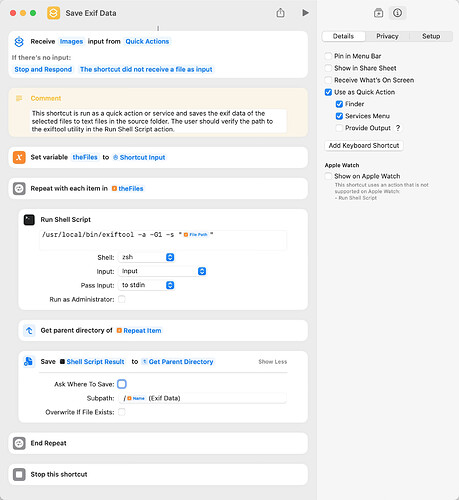Switch to the Privacy tab
Screen dimensions: 459x500
pyautogui.click(x=387, y=36)
